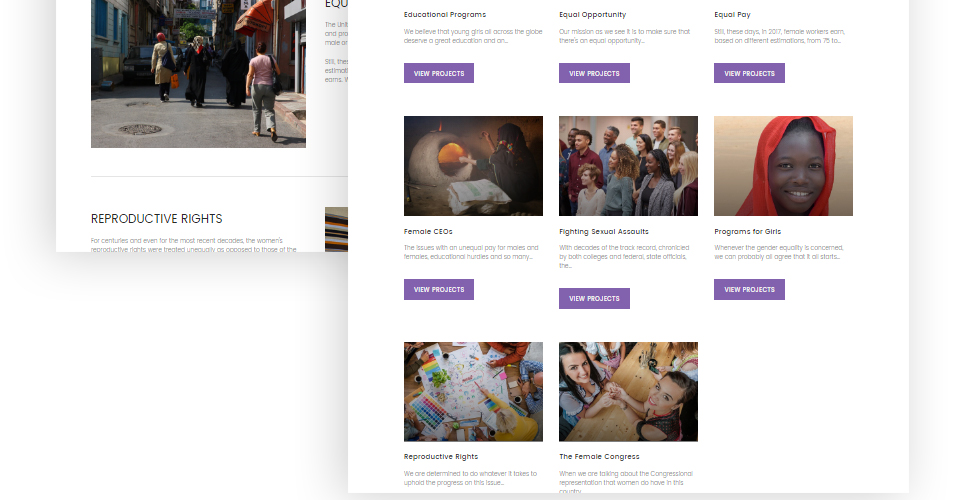
Task: Click the Equal Opportunity title
Action: tap(593, 15)
